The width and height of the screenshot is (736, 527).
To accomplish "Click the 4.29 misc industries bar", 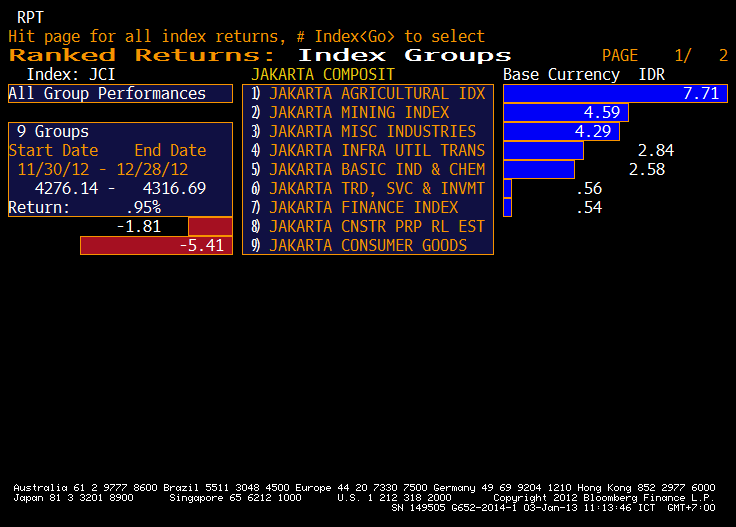I will click(x=561, y=132).
